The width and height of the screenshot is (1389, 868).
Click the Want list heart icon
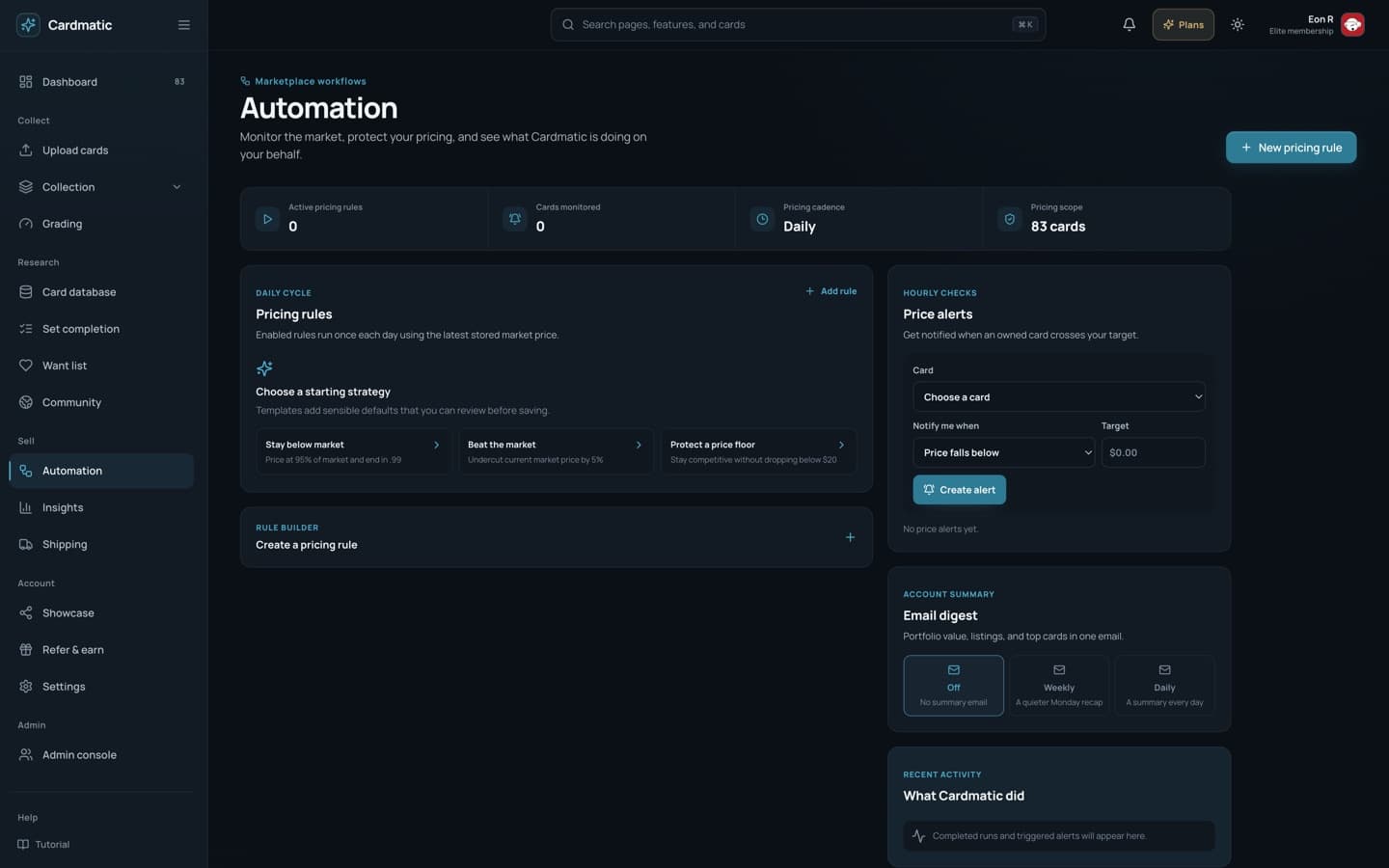26,366
